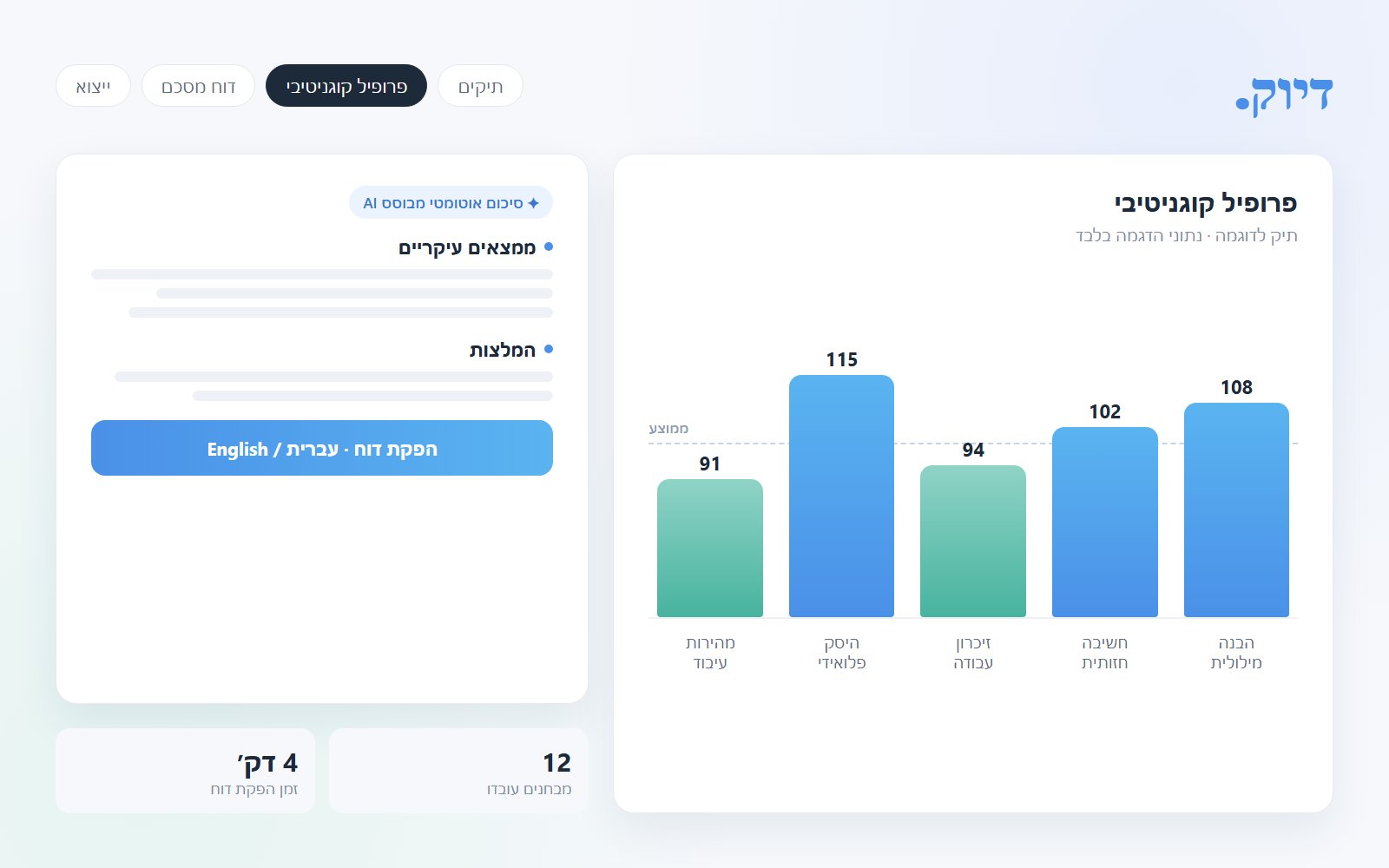The width and height of the screenshot is (1389, 868).
Task: Click the ממוצע average line label
Action: tap(668, 429)
